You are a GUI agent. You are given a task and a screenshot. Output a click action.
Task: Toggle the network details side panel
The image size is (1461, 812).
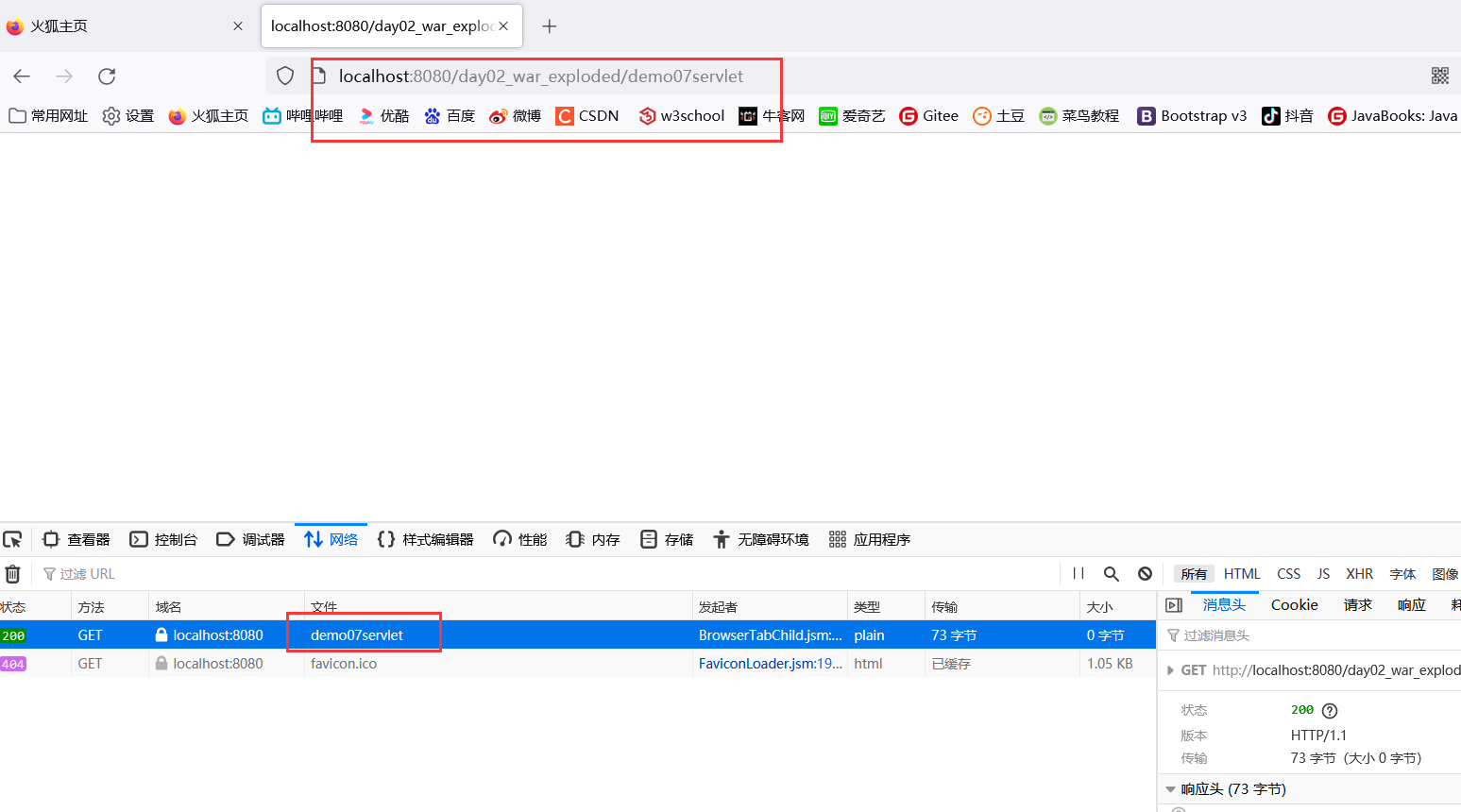click(x=1173, y=605)
